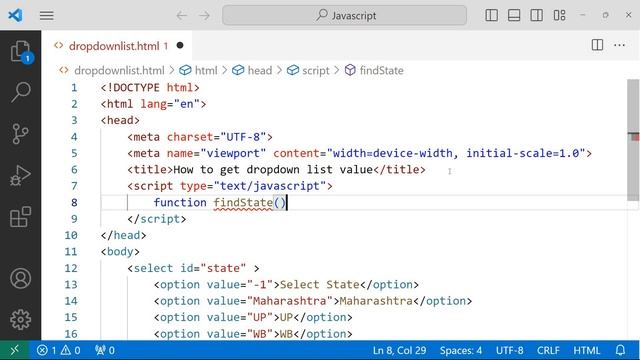The height and width of the screenshot is (360, 640).
Task: Open the Run and Debug view
Action: pos(20,176)
